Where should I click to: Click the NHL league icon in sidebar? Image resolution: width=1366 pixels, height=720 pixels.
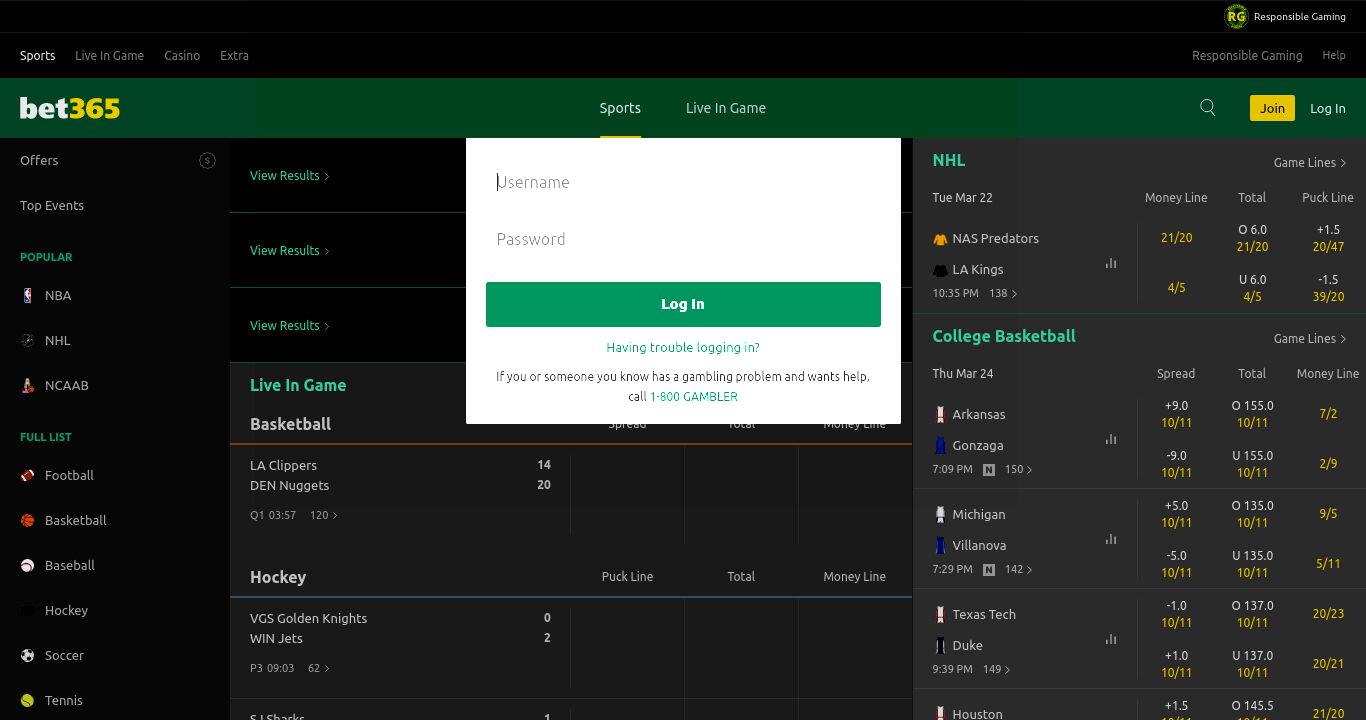28,340
